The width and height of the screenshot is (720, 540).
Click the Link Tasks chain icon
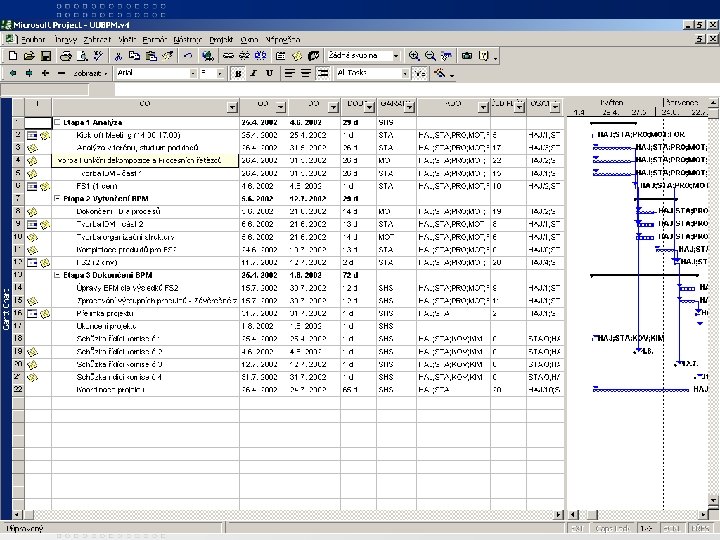229,56
